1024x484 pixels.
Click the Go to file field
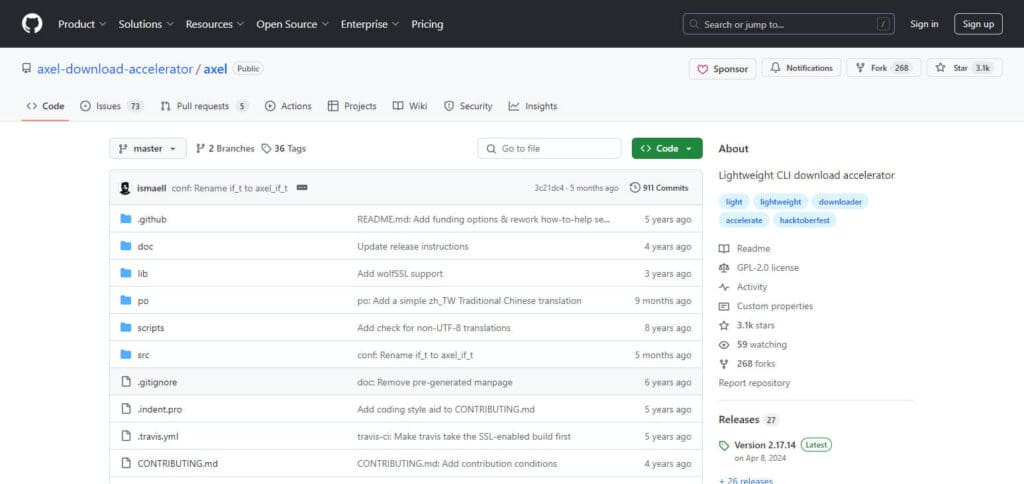(549, 148)
